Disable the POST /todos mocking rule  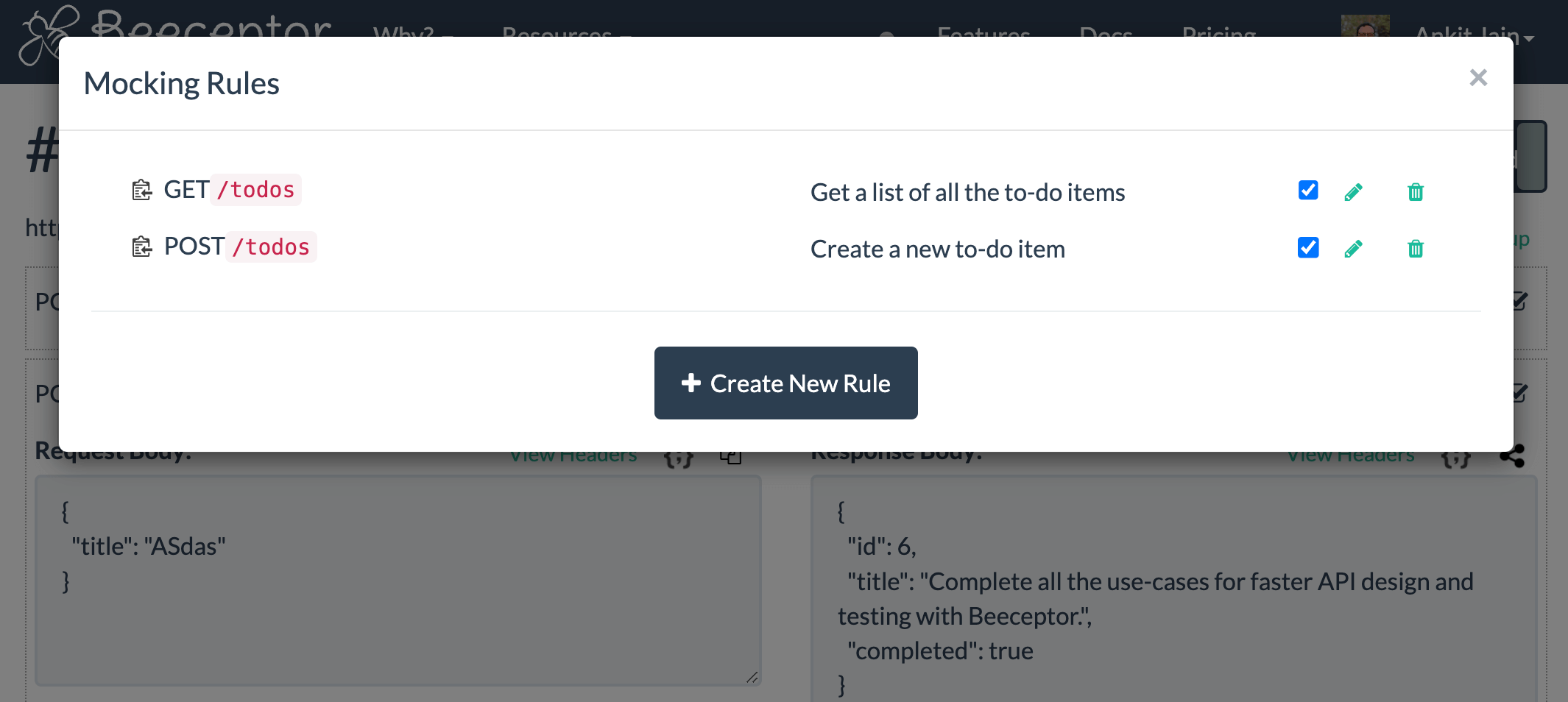(x=1307, y=247)
